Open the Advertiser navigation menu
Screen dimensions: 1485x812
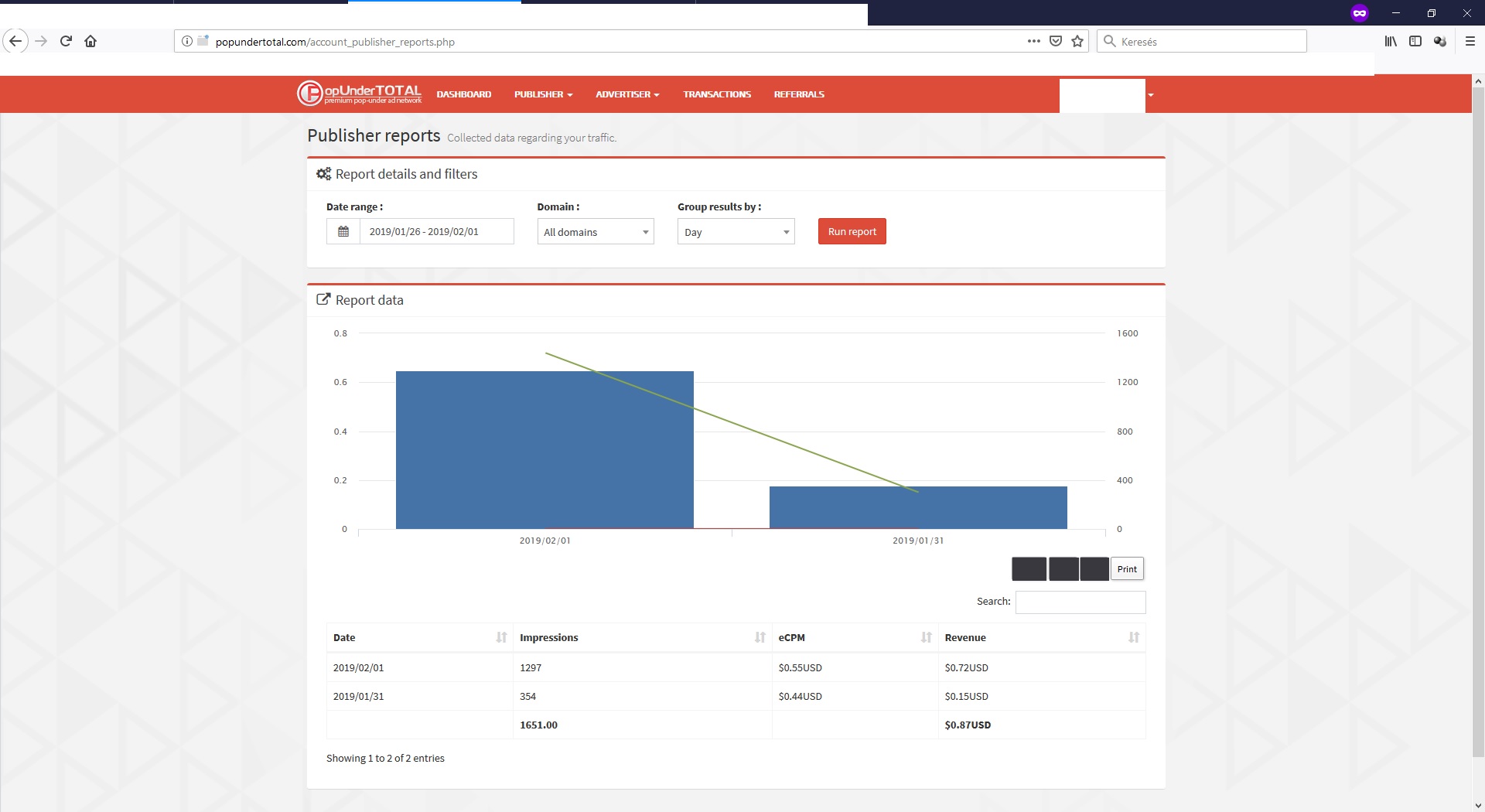point(626,94)
